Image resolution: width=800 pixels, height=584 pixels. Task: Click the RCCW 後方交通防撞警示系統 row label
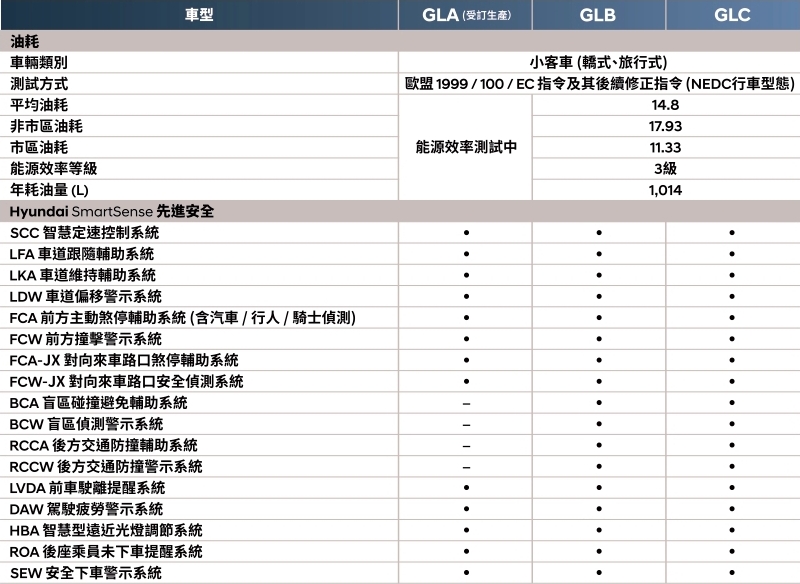[x=106, y=467]
